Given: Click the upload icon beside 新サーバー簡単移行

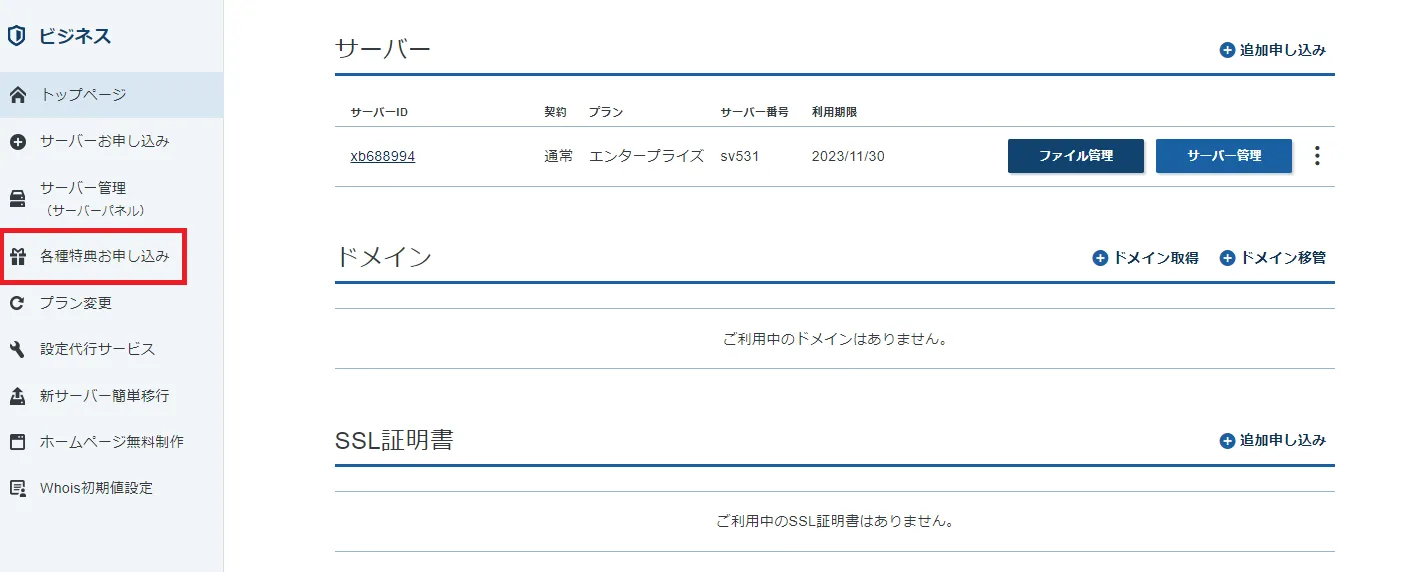Looking at the screenshot, I should coord(17,396).
